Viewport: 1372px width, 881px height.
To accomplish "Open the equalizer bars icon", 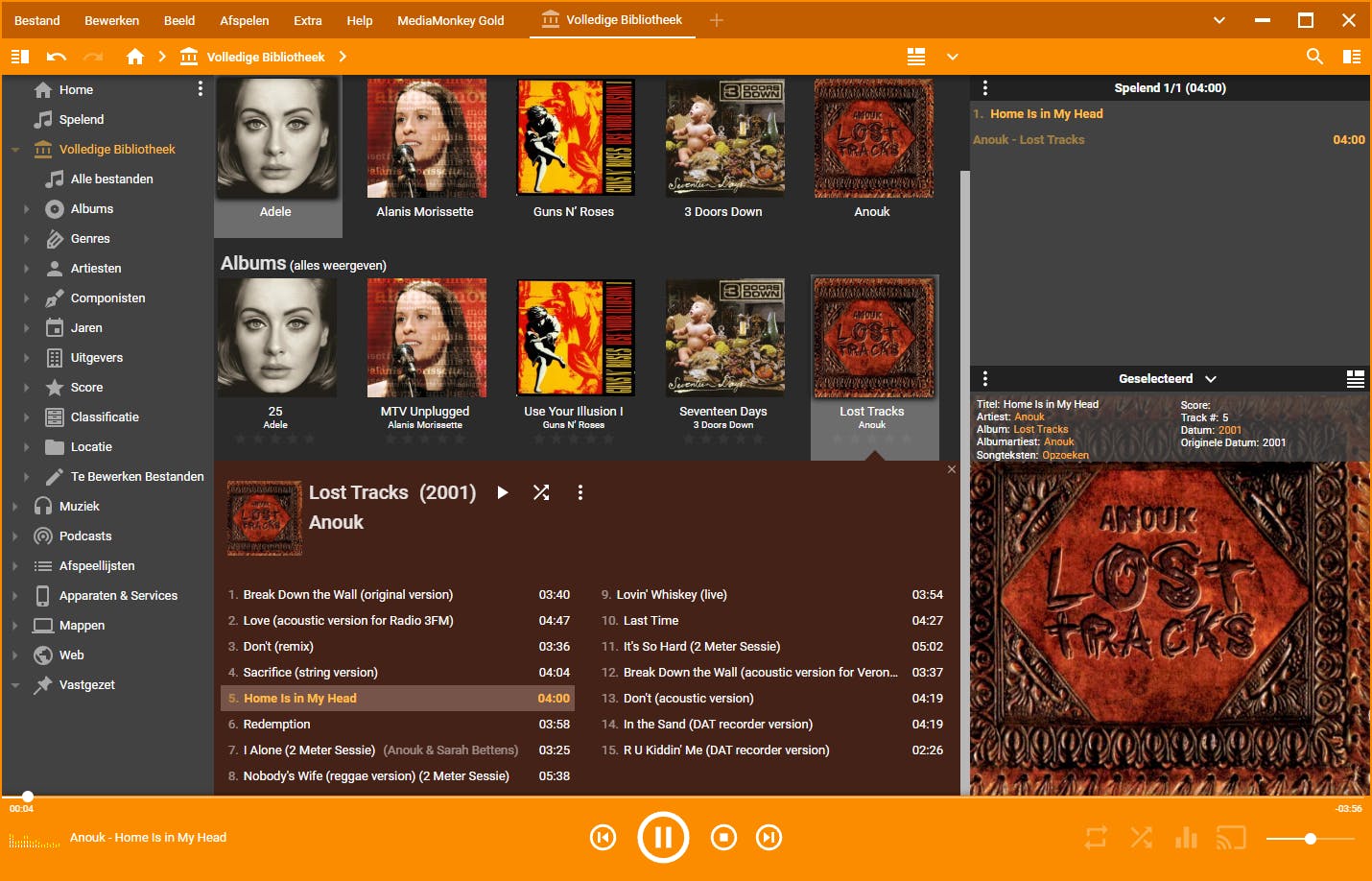I will pyautogui.click(x=1187, y=838).
